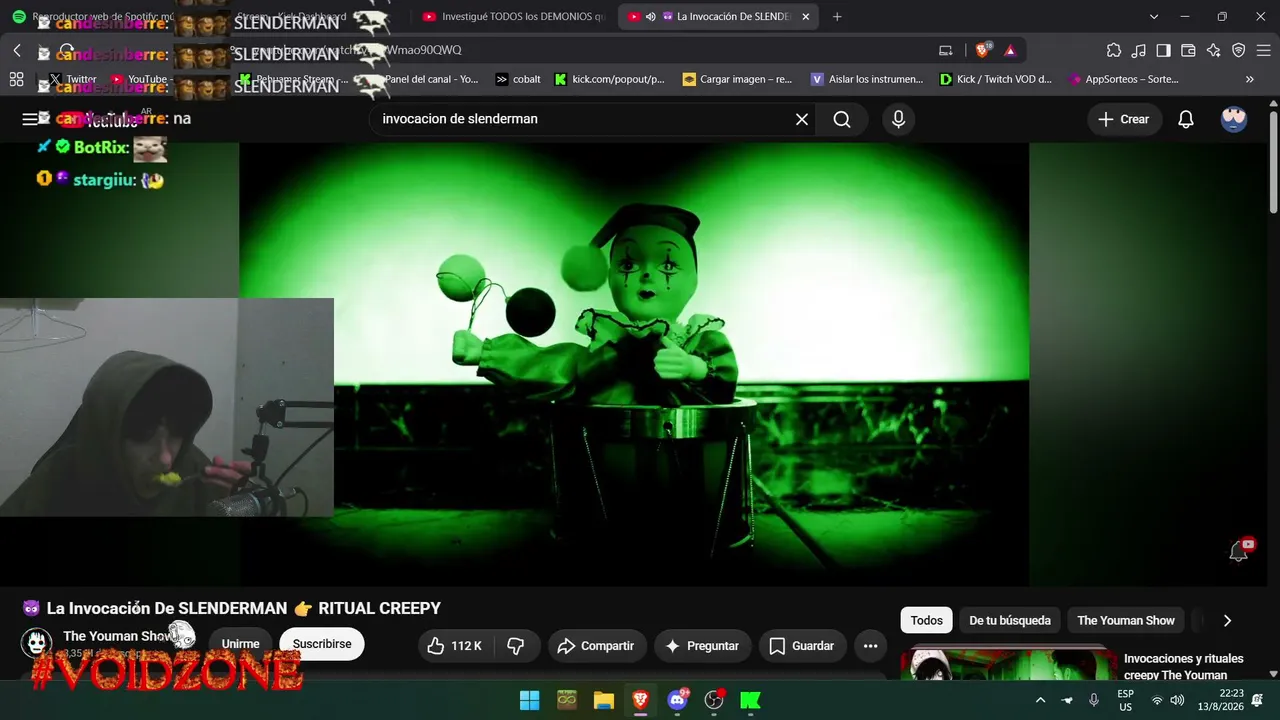Start voice search with the microphone
This screenshot has height=720, width=1280.
(x=898, y=119)
